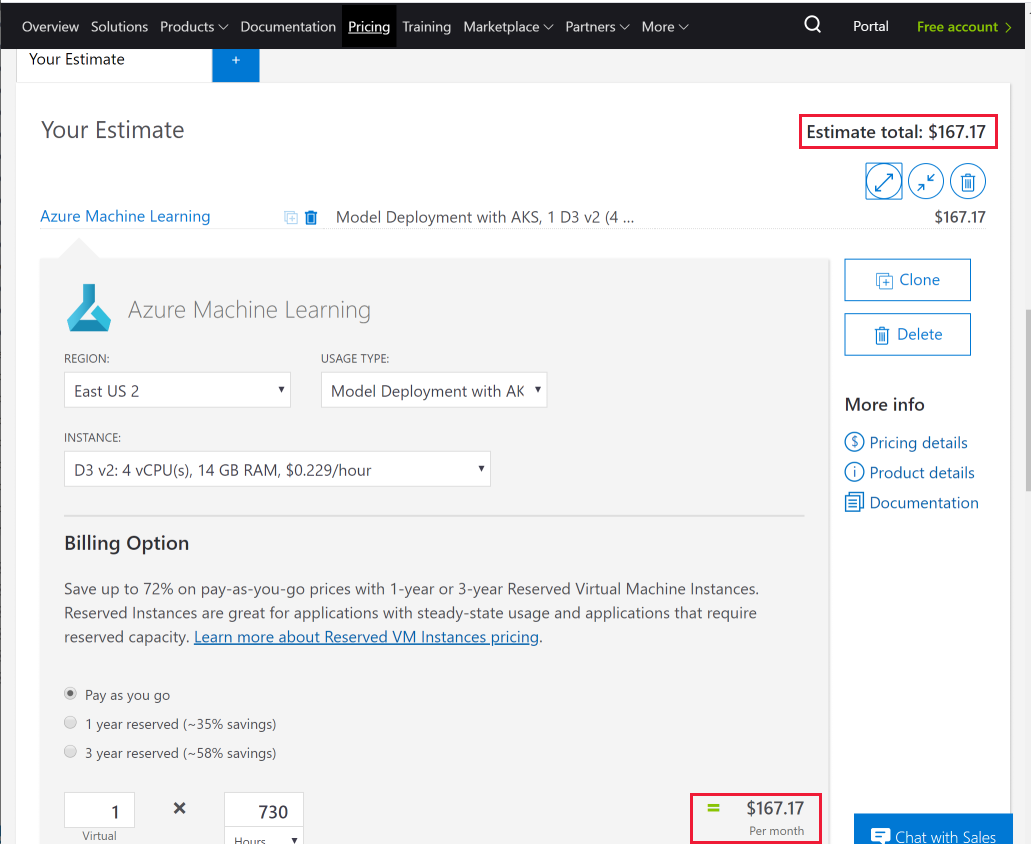Screen dimensions: 1031x844
Task: Click the small clone icon beside Azure Machine Learning
Action: click(x=290, y=217)
